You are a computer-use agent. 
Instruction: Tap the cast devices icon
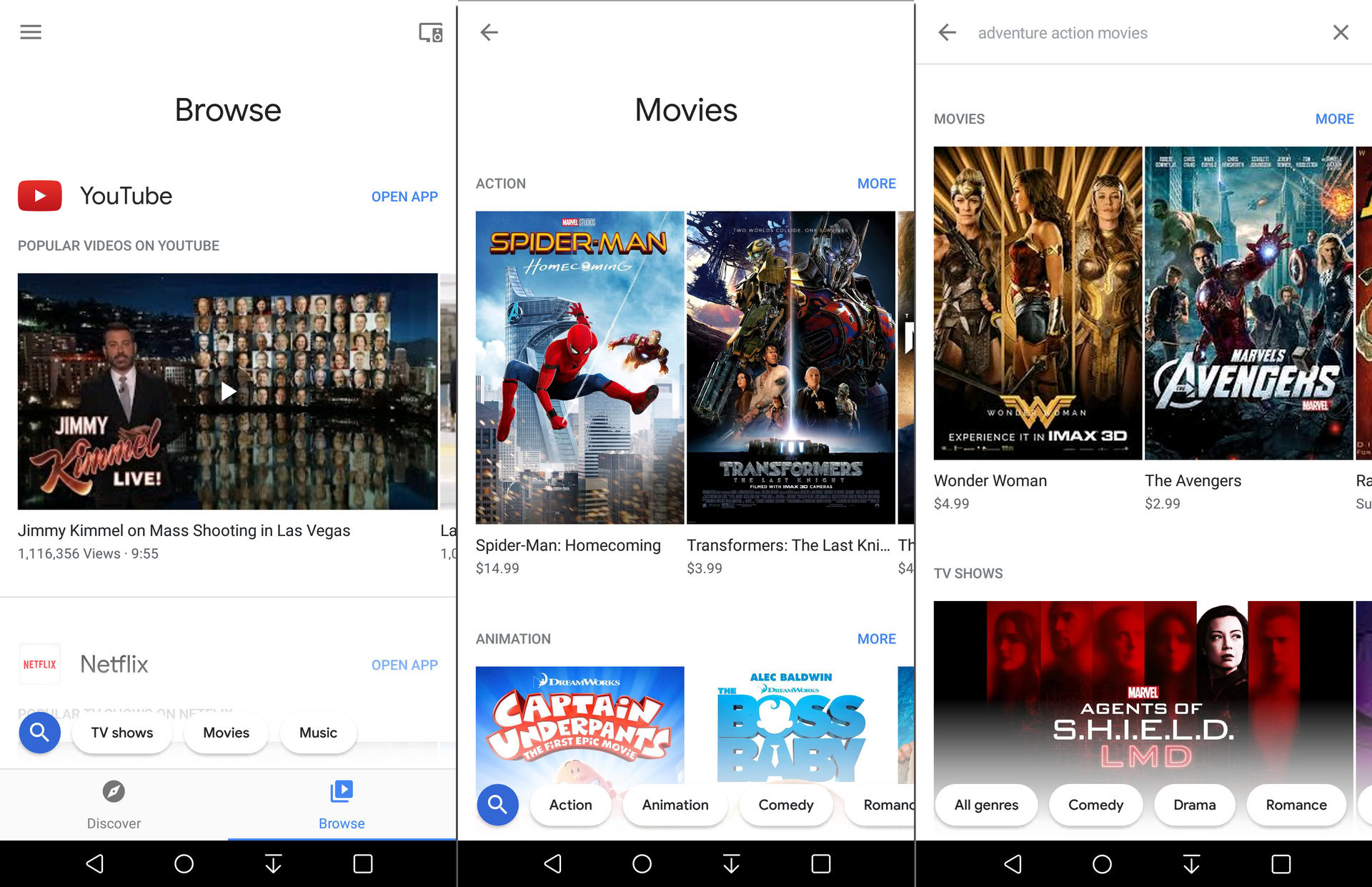click(x=430, y=32)
